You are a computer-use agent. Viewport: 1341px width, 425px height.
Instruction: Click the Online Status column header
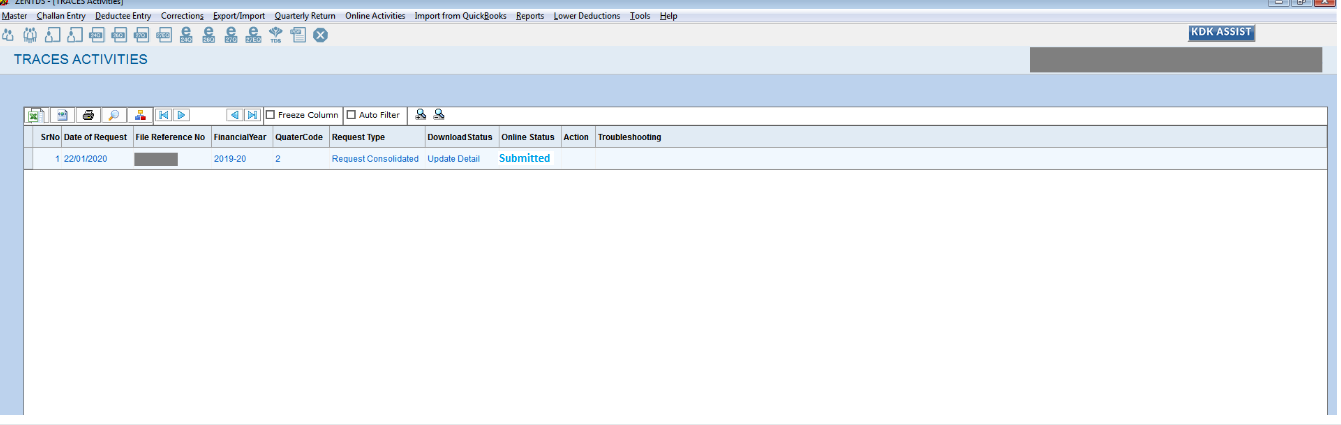pyautogui.click(x=528, y=137)
